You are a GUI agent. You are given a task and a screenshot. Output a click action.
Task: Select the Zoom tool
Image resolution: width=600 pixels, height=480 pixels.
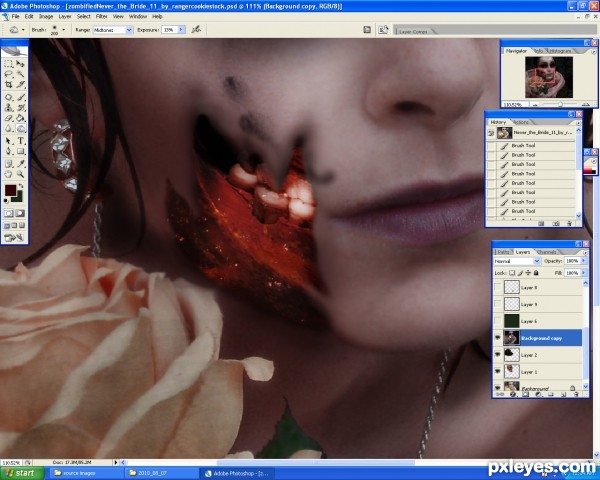coord(20,174)
